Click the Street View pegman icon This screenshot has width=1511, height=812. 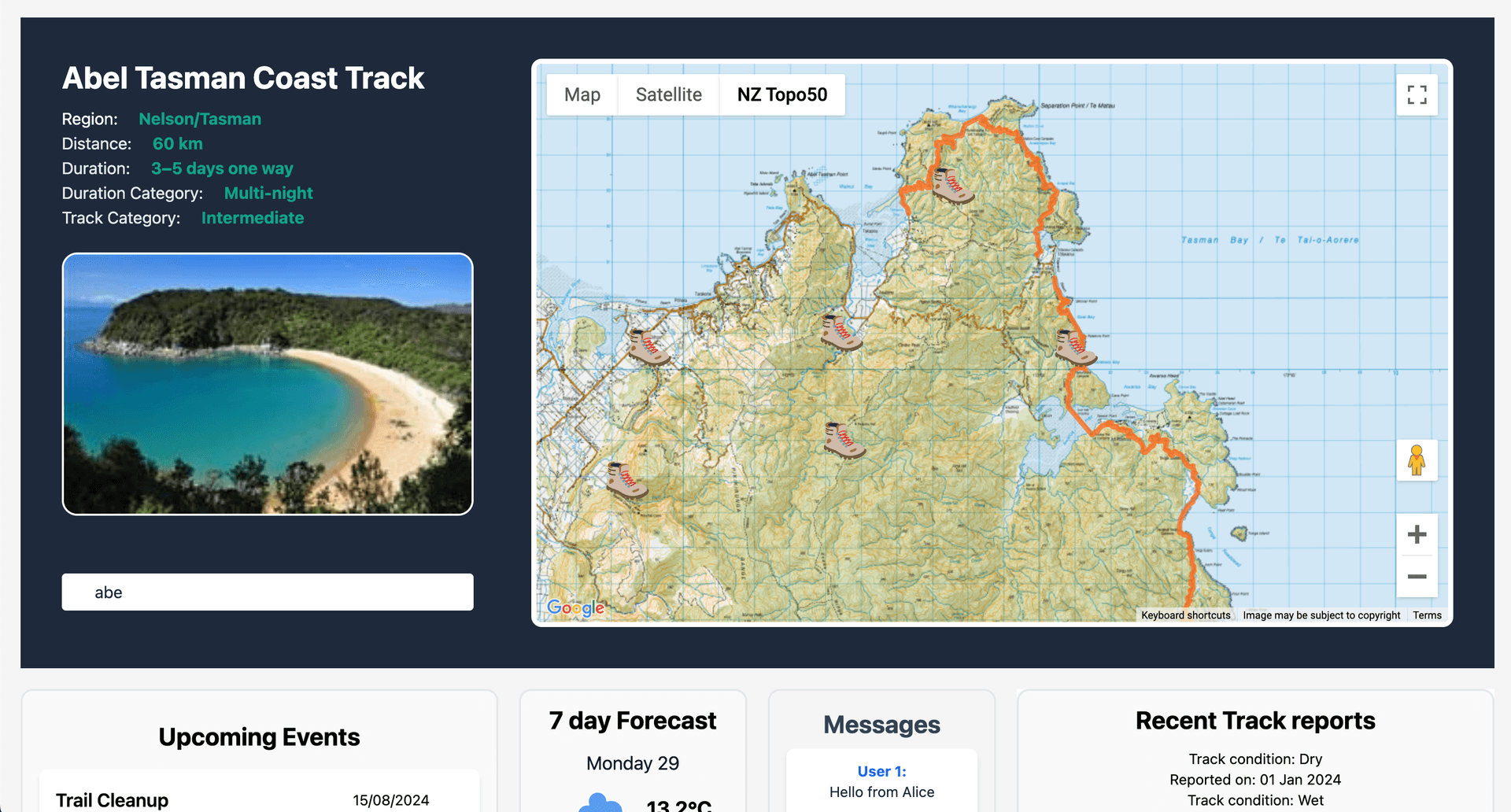coord(1417,460)
